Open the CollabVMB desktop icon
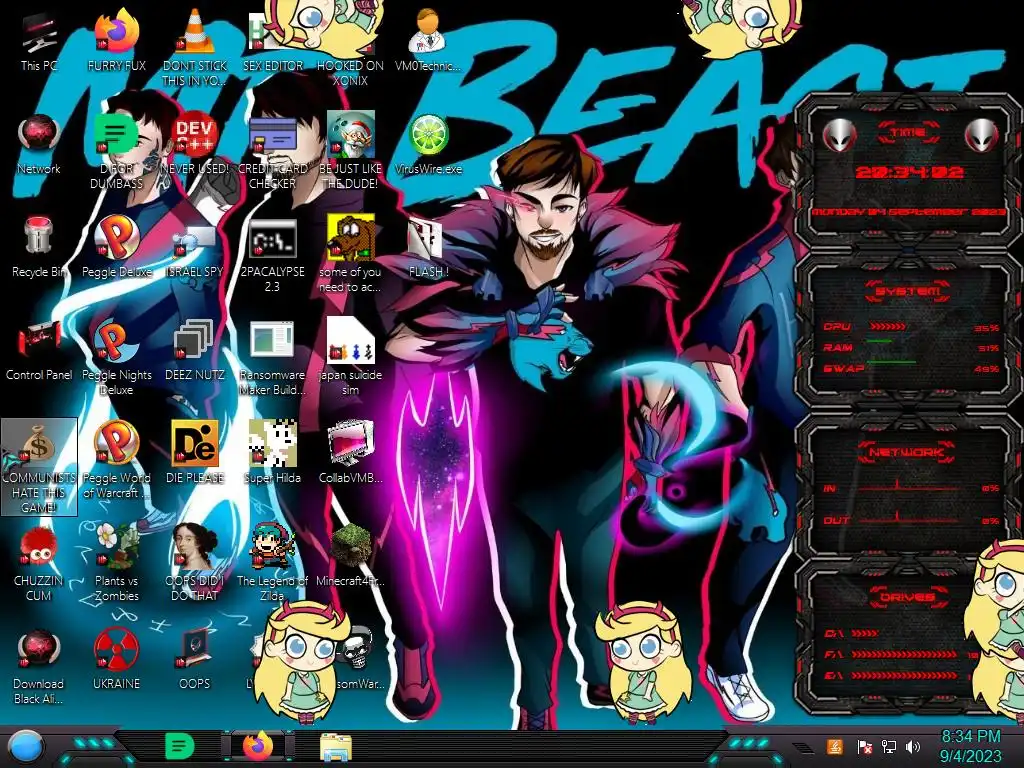The image size is (1024, 768). tap(350, 453)
